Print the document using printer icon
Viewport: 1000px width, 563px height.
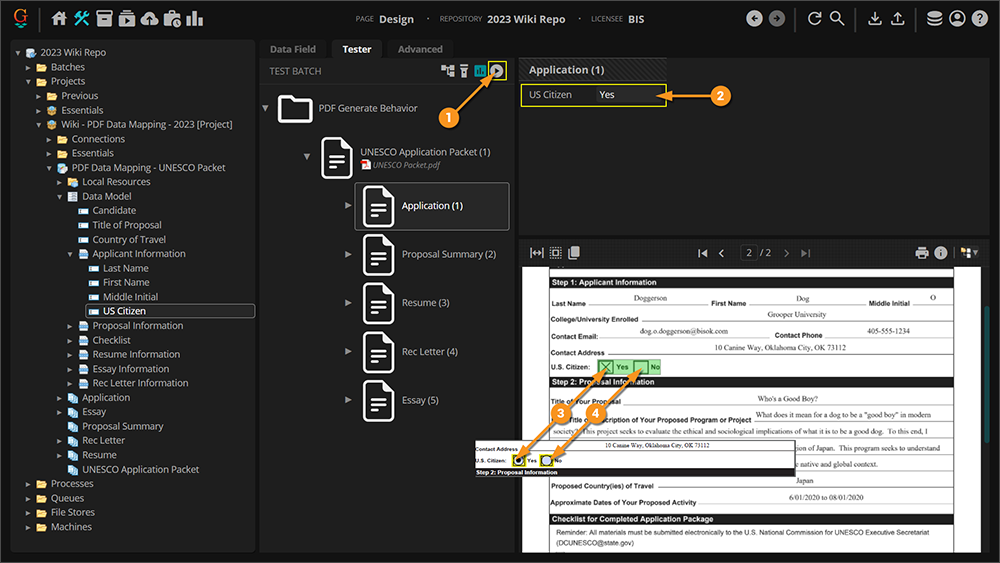tap(922, 253)
